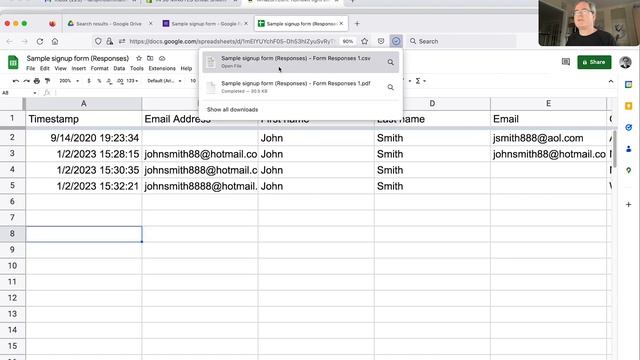Screen dimensions: 640x360
Task: Show PDF download in folder
Action: pos(391,87)
